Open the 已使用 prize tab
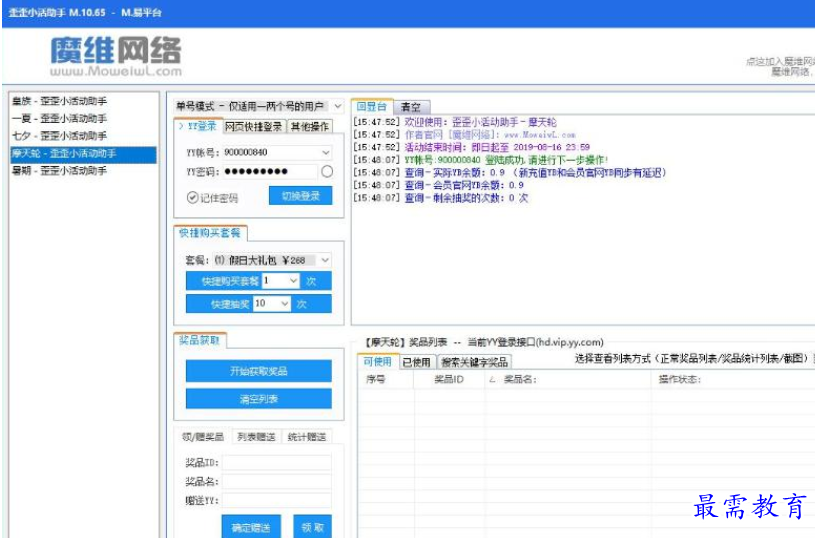Screen dimensions: 815x538 click(416, 362)
